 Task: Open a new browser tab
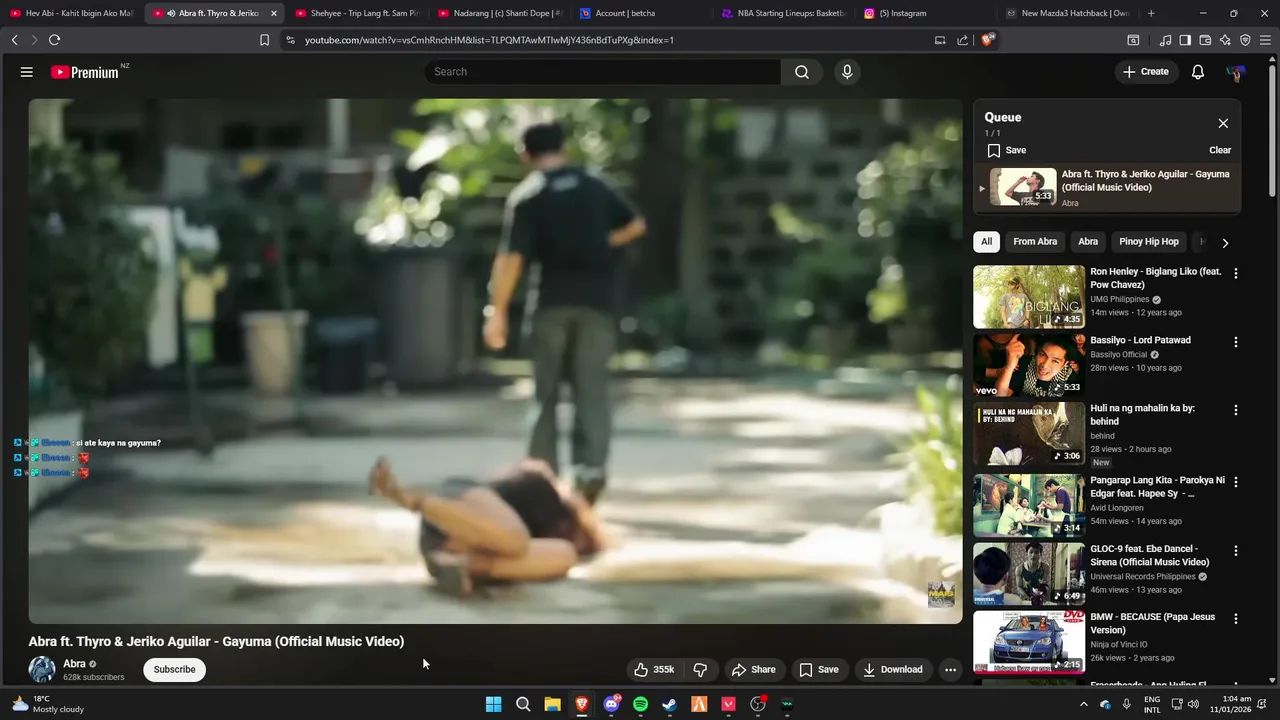pos(1151,13)
